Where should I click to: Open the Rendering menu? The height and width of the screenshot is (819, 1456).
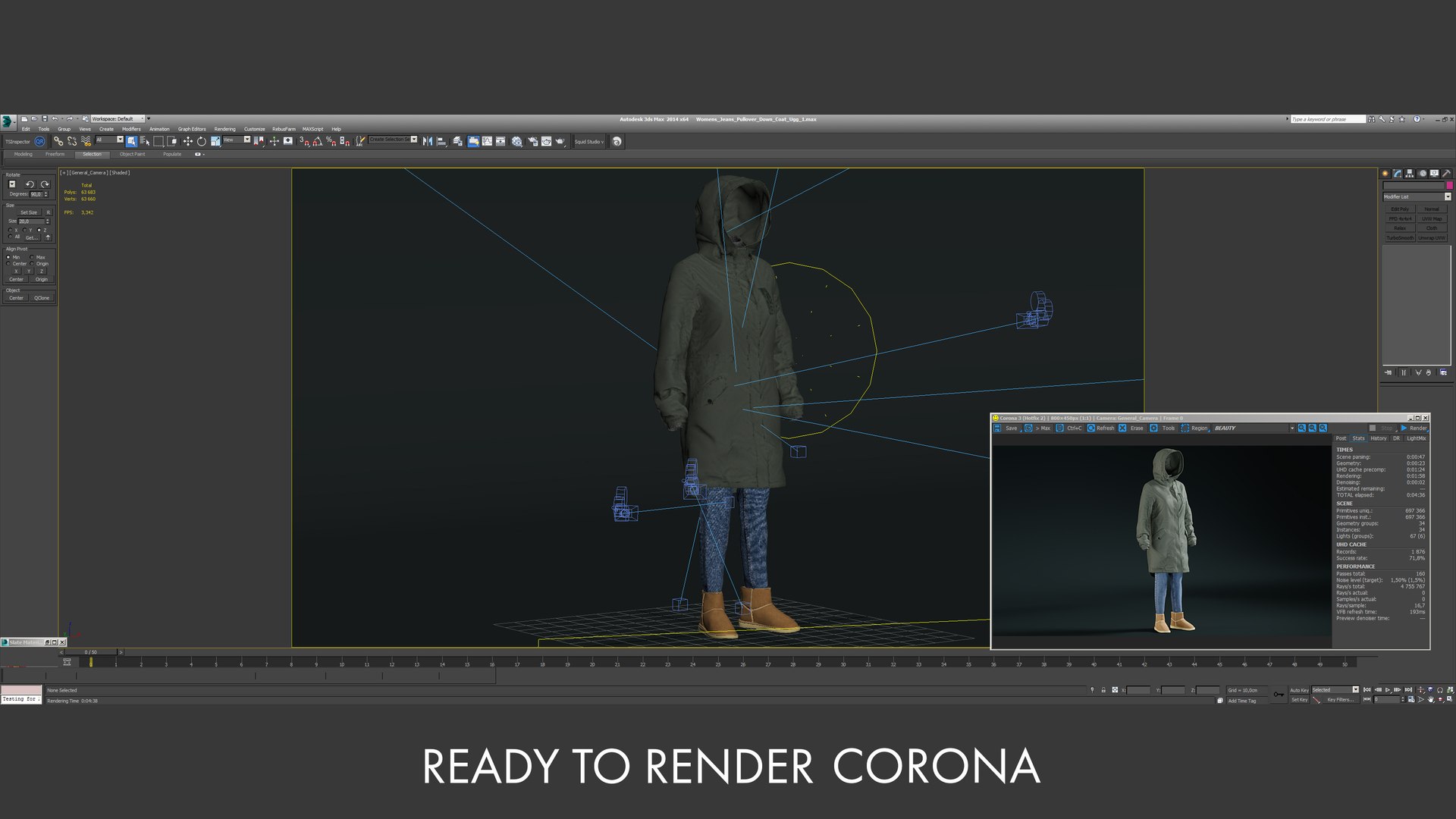click(224, 129)
